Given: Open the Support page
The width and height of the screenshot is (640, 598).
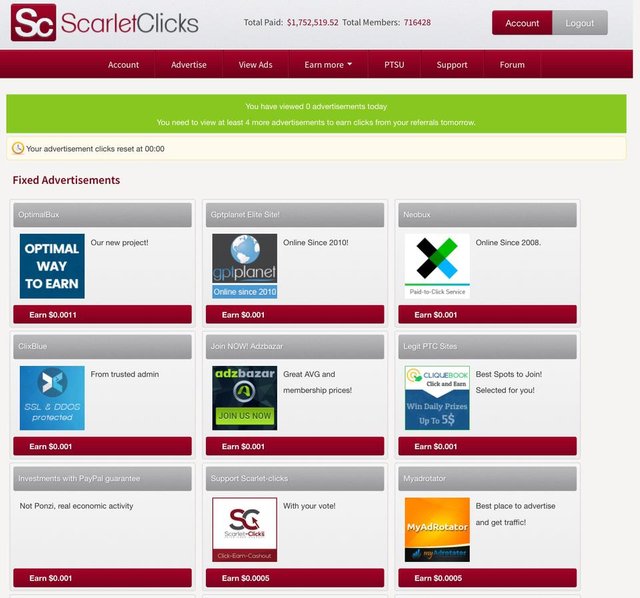Looking at the screenshot, I should pos(452,64).
